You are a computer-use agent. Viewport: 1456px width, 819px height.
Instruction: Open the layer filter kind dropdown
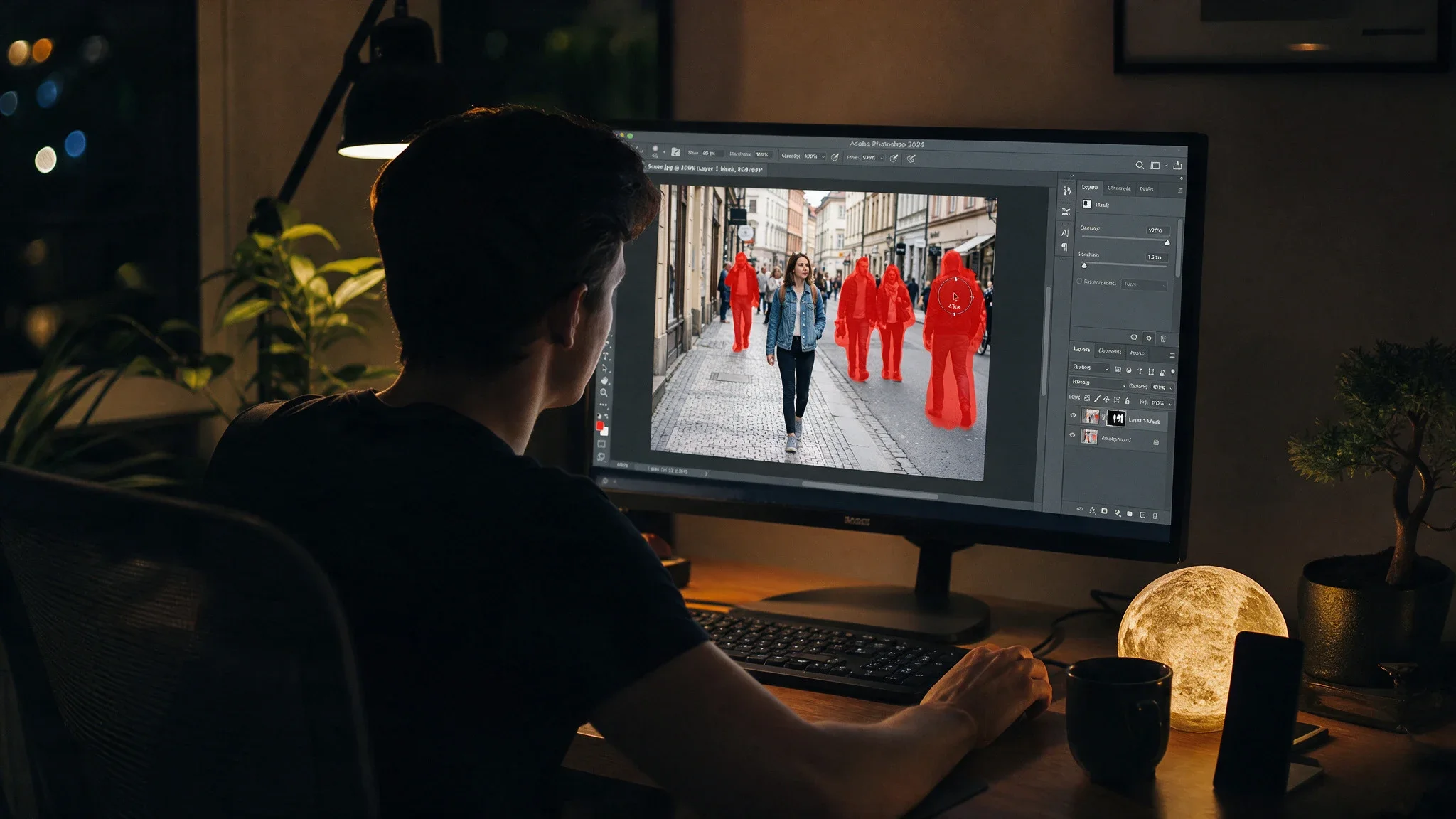pos(1091,368)
